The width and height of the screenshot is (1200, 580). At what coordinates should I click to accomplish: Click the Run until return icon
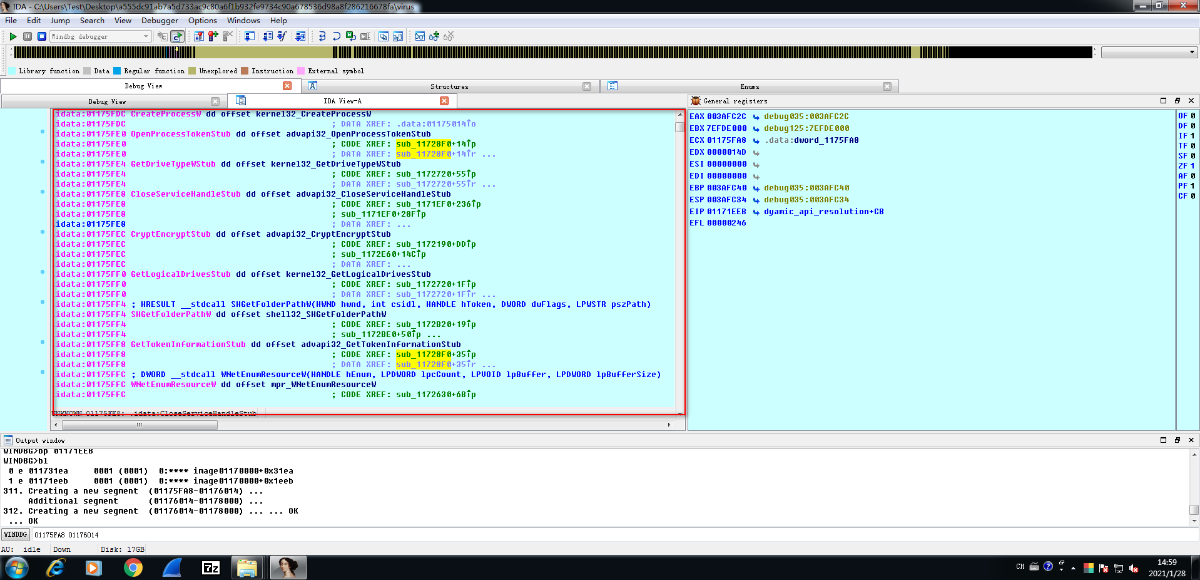click(x=177, y=36)
